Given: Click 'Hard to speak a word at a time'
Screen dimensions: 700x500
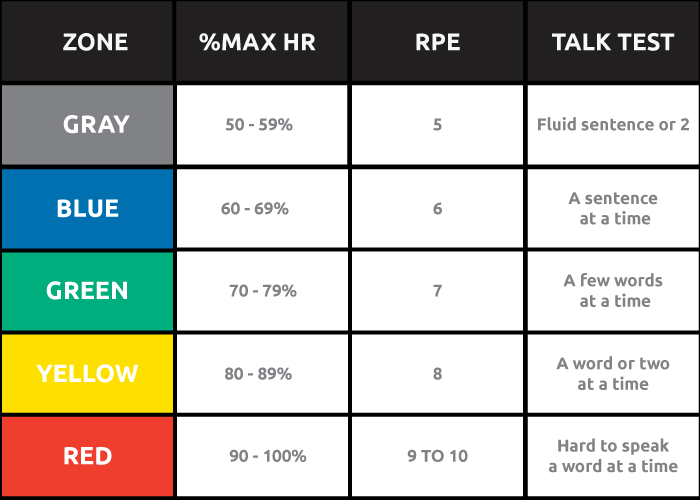Looking at the screenshot, I should coord(613,456).
